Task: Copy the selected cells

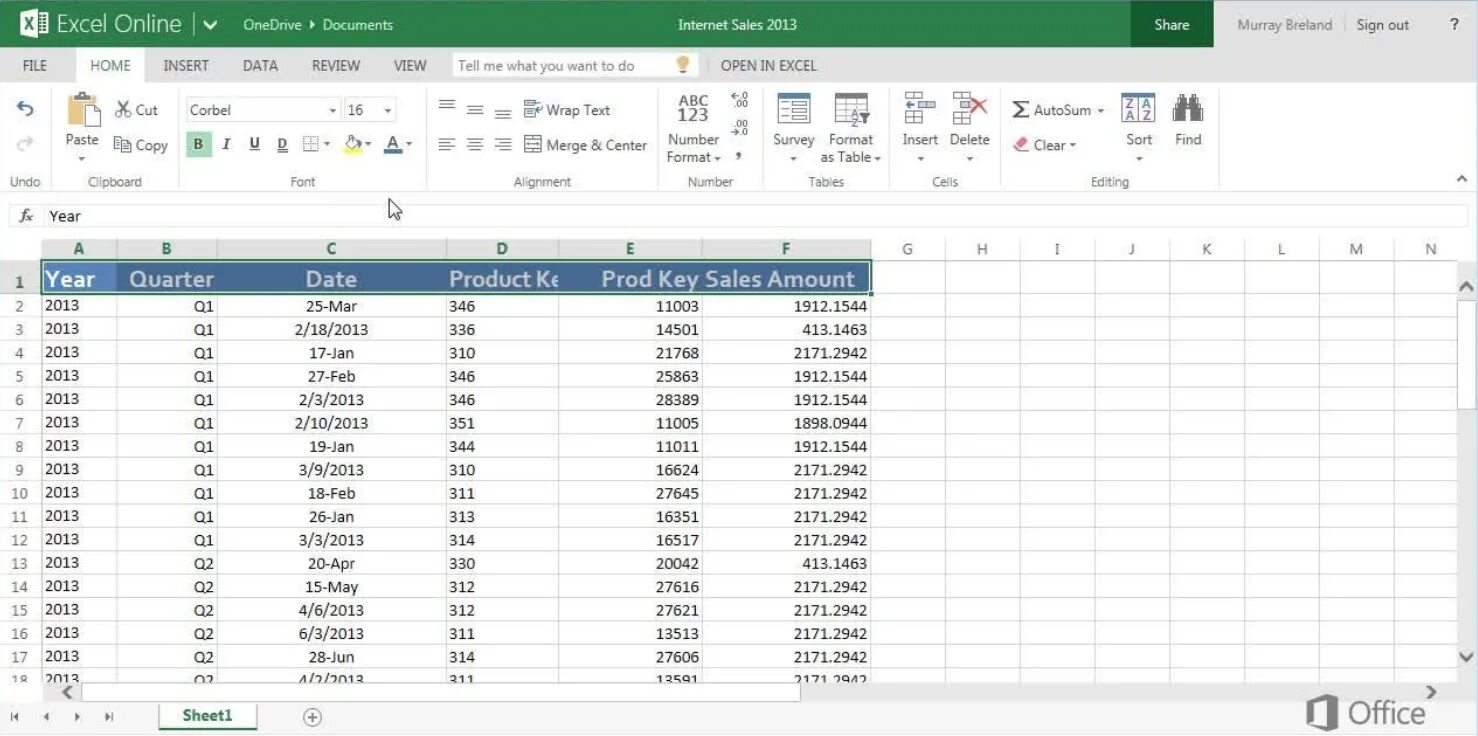Action: coord(140,145)
